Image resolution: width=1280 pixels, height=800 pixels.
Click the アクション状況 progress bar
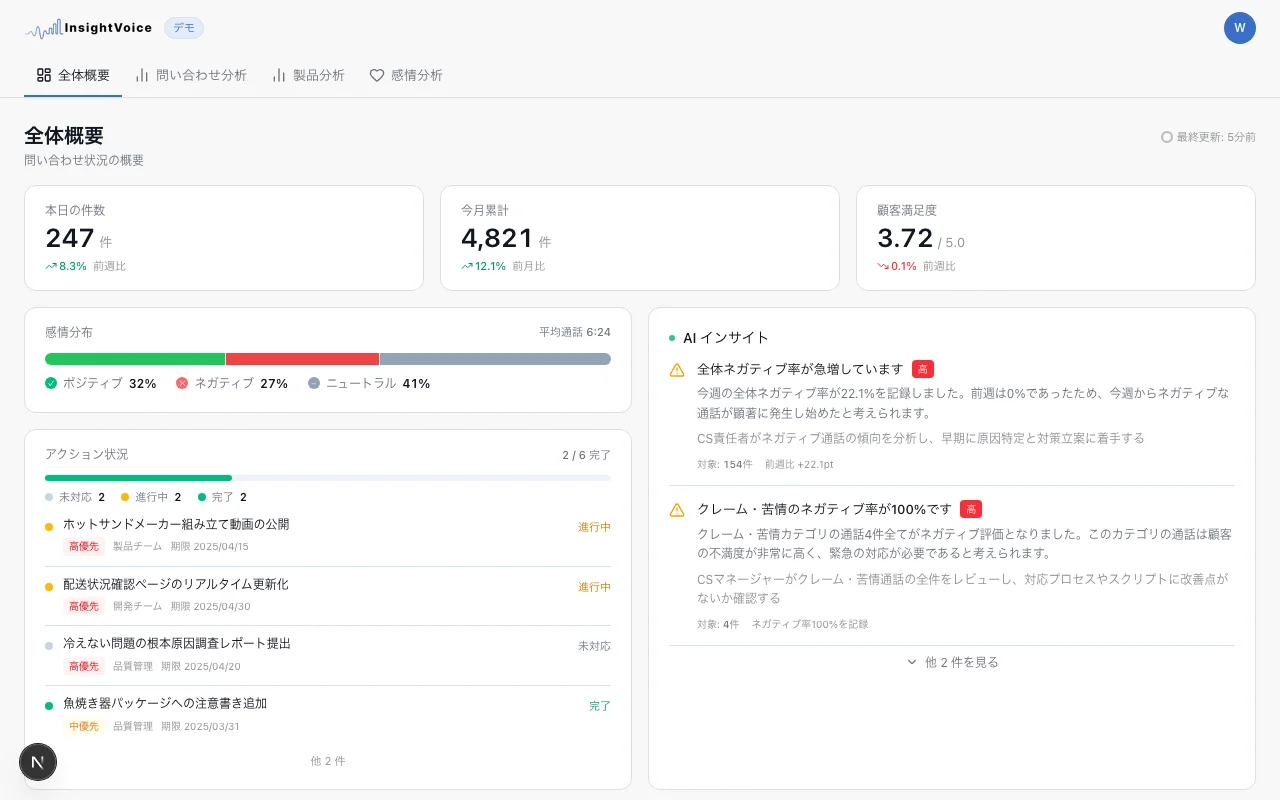pyautogui.click(x=328, y=478)
